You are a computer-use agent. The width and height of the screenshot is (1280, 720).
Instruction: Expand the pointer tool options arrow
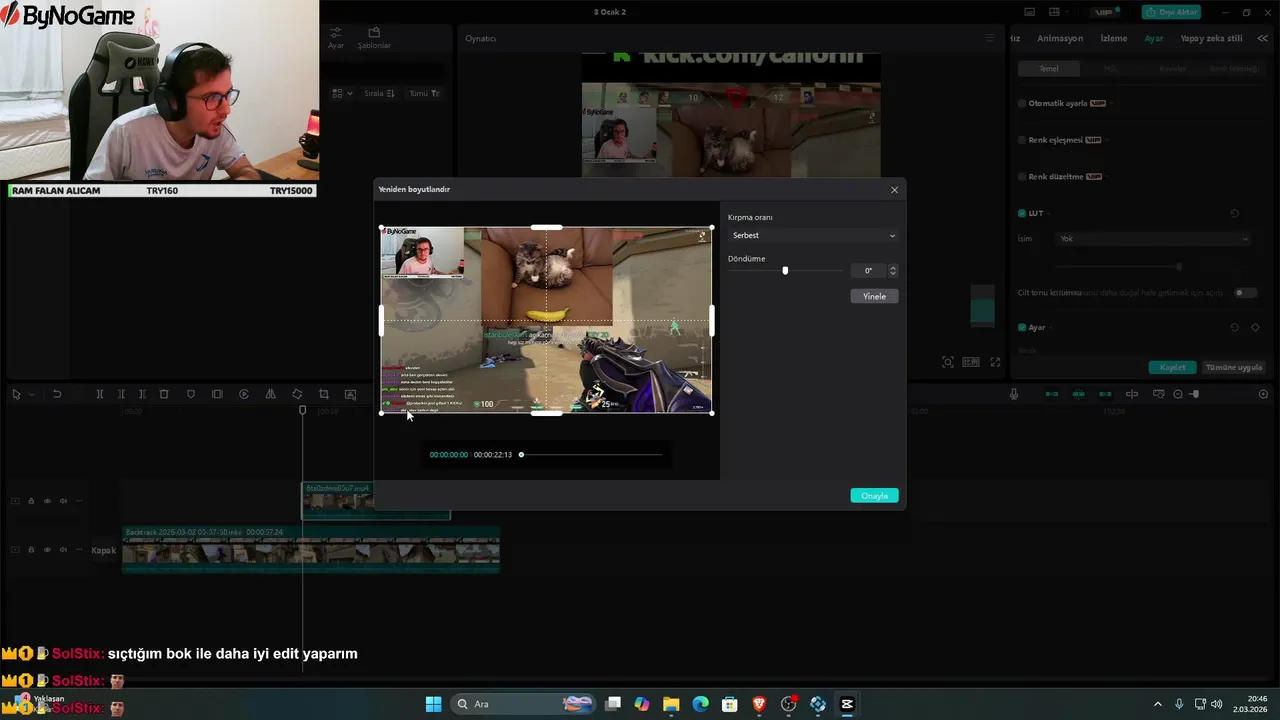[30, 395]
